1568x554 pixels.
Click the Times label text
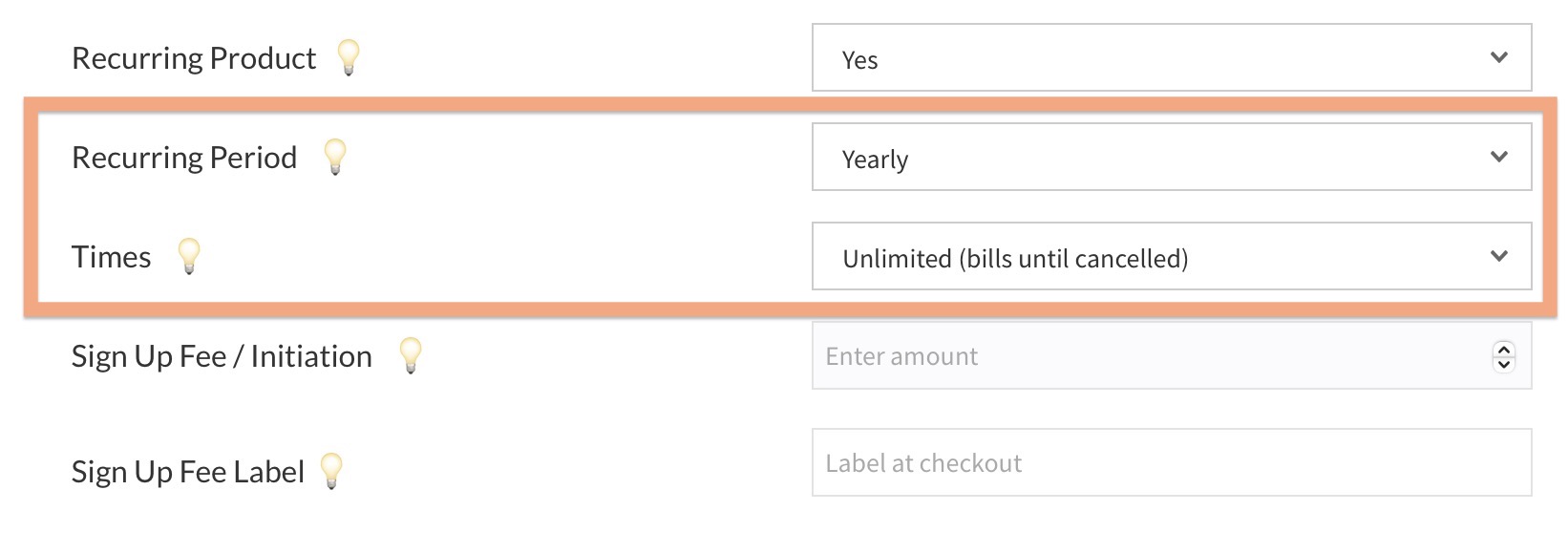click(111, 257)
